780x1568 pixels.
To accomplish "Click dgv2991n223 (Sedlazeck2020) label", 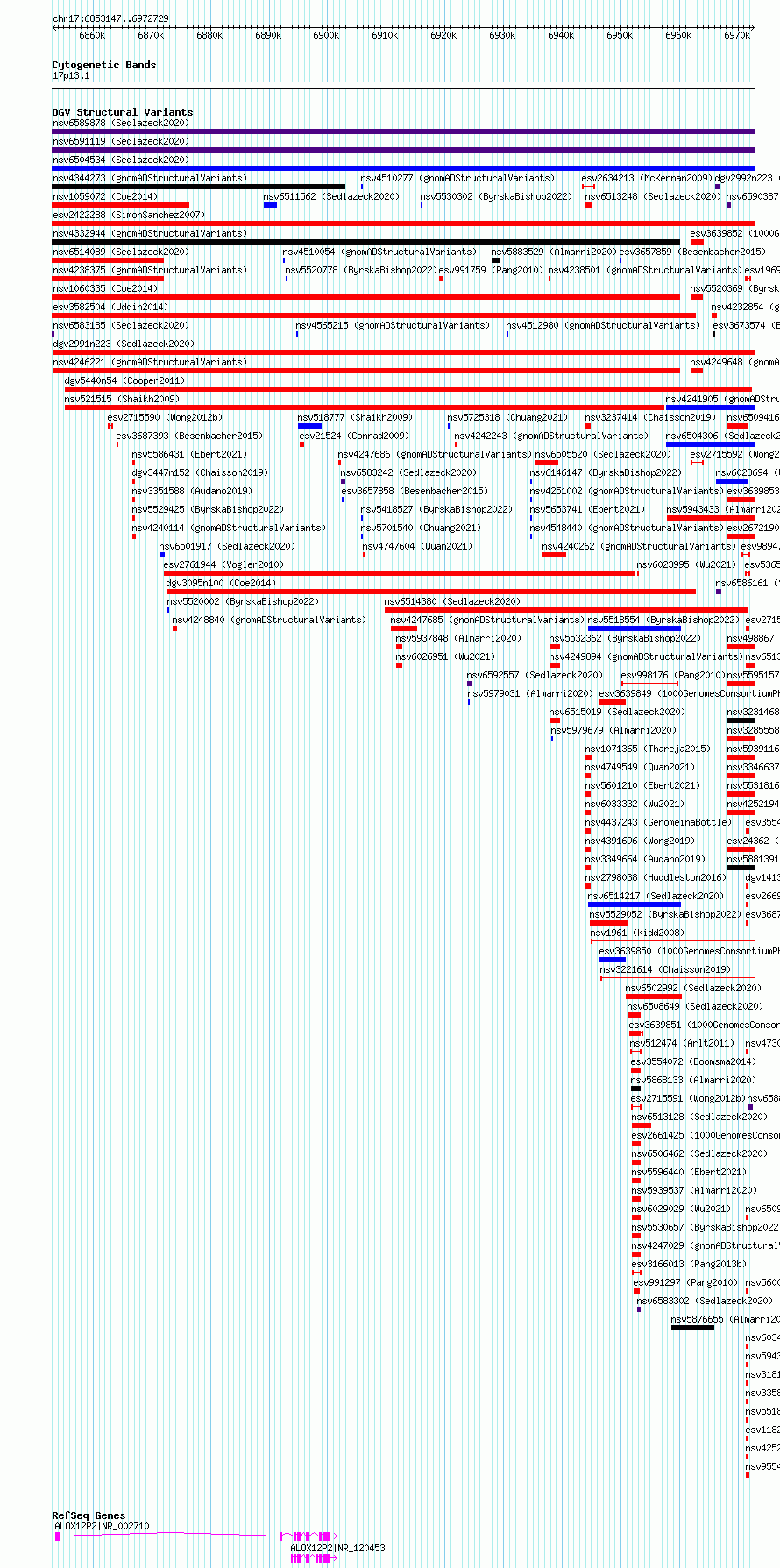I will pyautogui.click(x=124, y=344).
